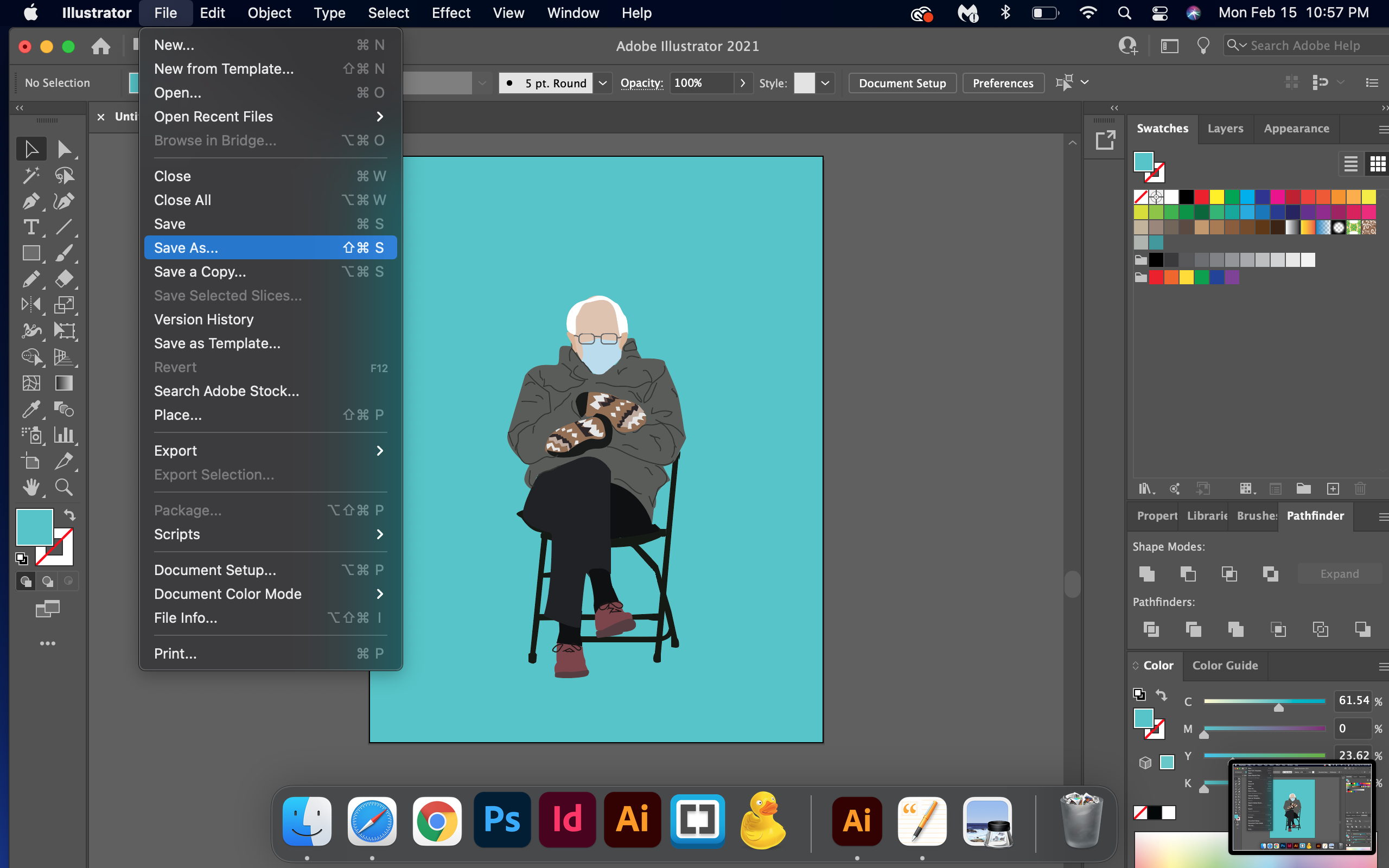Select the Eyedropper tool

tap(31, 409)
